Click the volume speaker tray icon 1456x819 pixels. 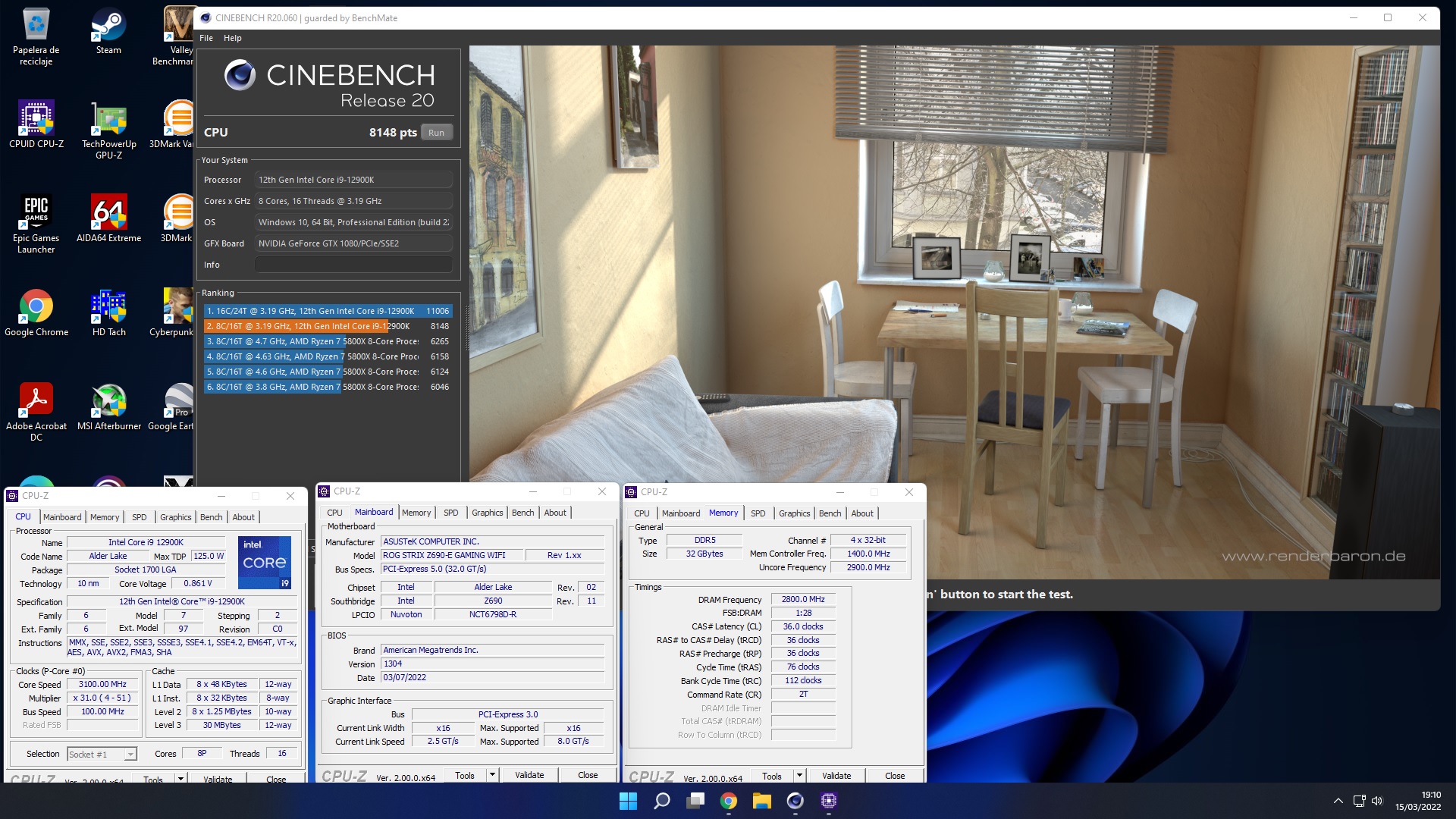click(1377, 801)
